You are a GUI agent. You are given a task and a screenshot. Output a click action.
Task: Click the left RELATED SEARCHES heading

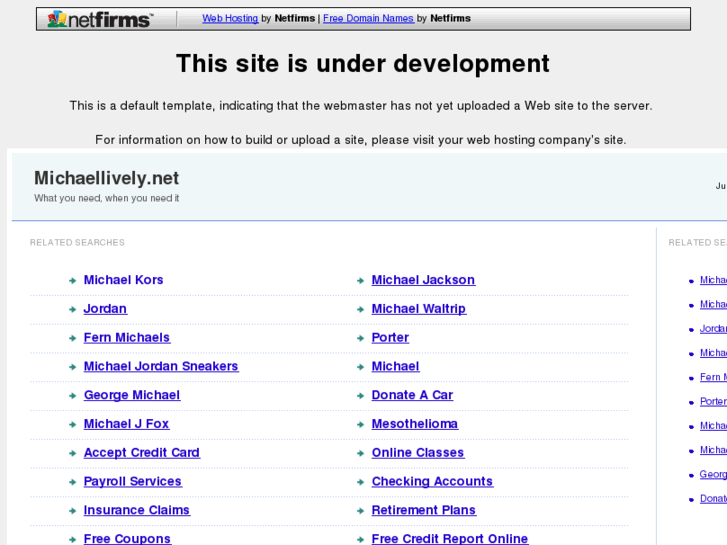coord(77,242)
